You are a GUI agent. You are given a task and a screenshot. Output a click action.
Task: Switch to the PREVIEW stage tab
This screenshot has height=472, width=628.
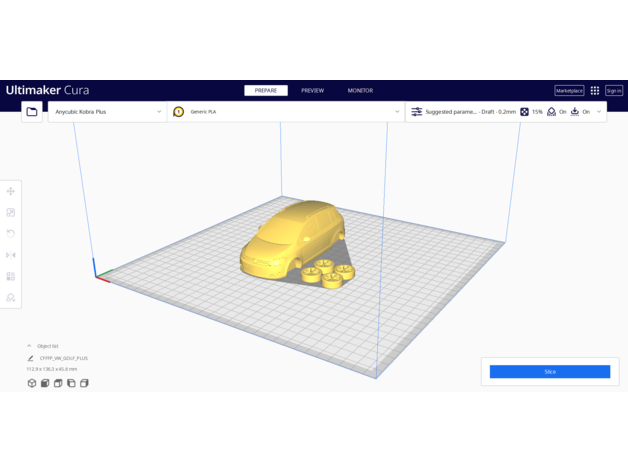tap(312, 91)
